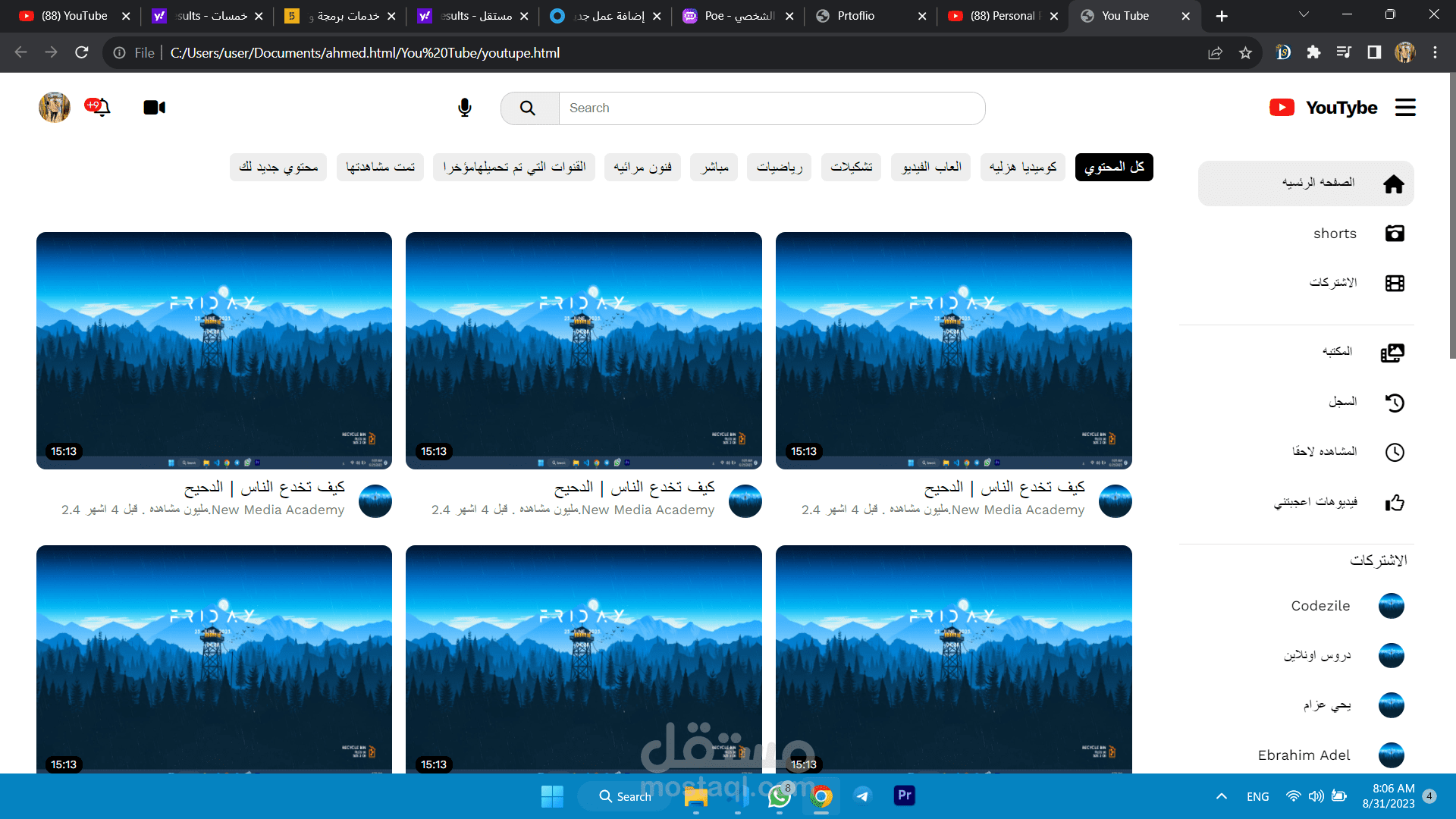Select the watch later (المشاهده لاحقا) clock icon
Screen dimensions: 1456x819
(x=1395, y=452)
